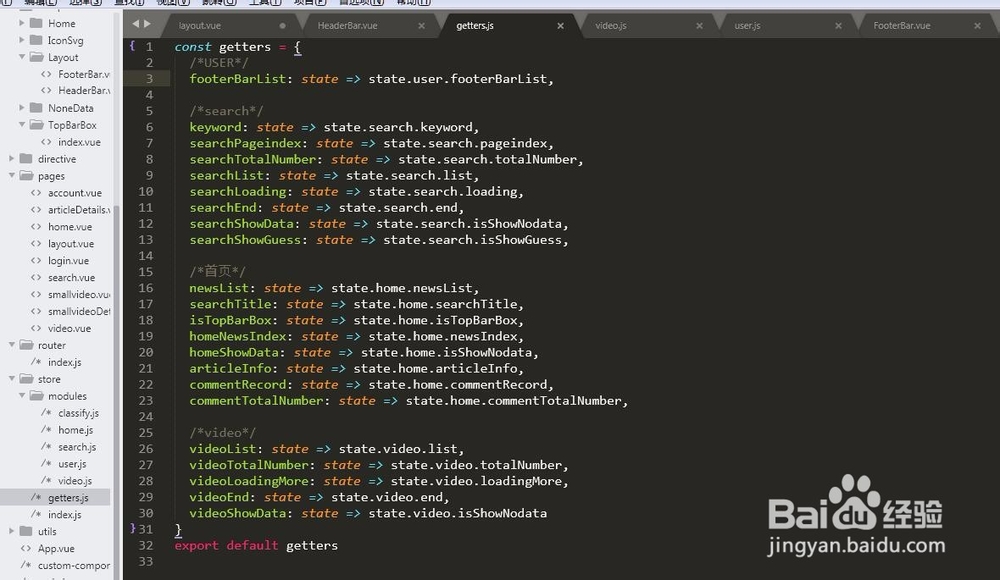Close the FooterBar.vue tab
Viewport: 1000px width, 580px height.
click(978, 26)
